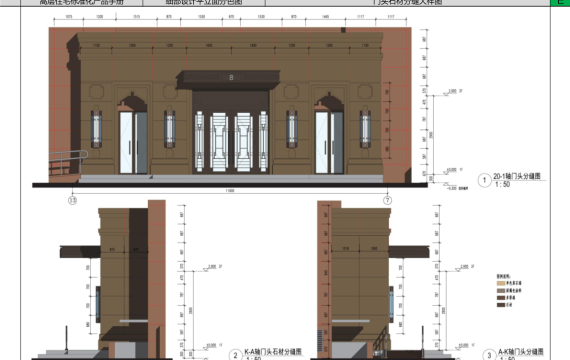Pick the reddish-brown third legend swatch
570x360 pixels.
[x=501, y=297]
